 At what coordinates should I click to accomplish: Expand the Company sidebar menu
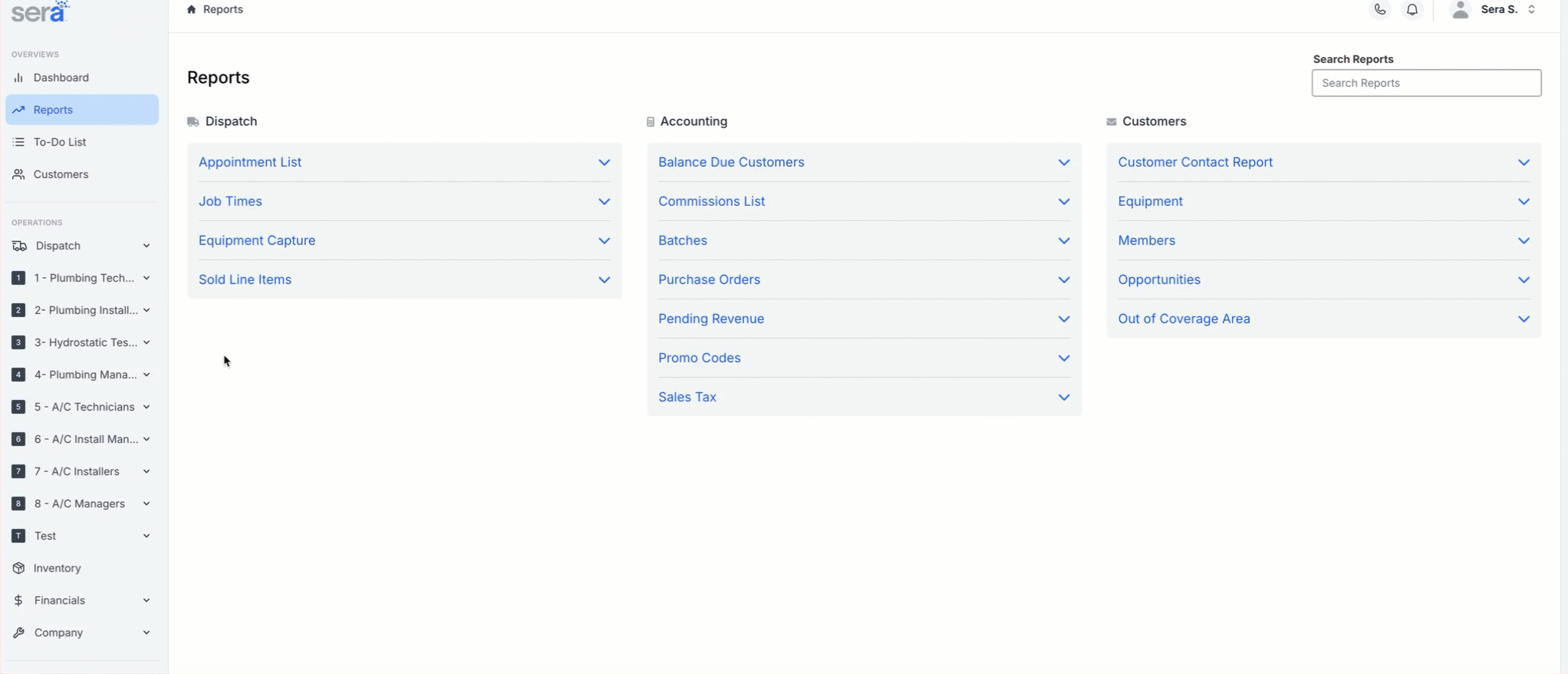146,633
